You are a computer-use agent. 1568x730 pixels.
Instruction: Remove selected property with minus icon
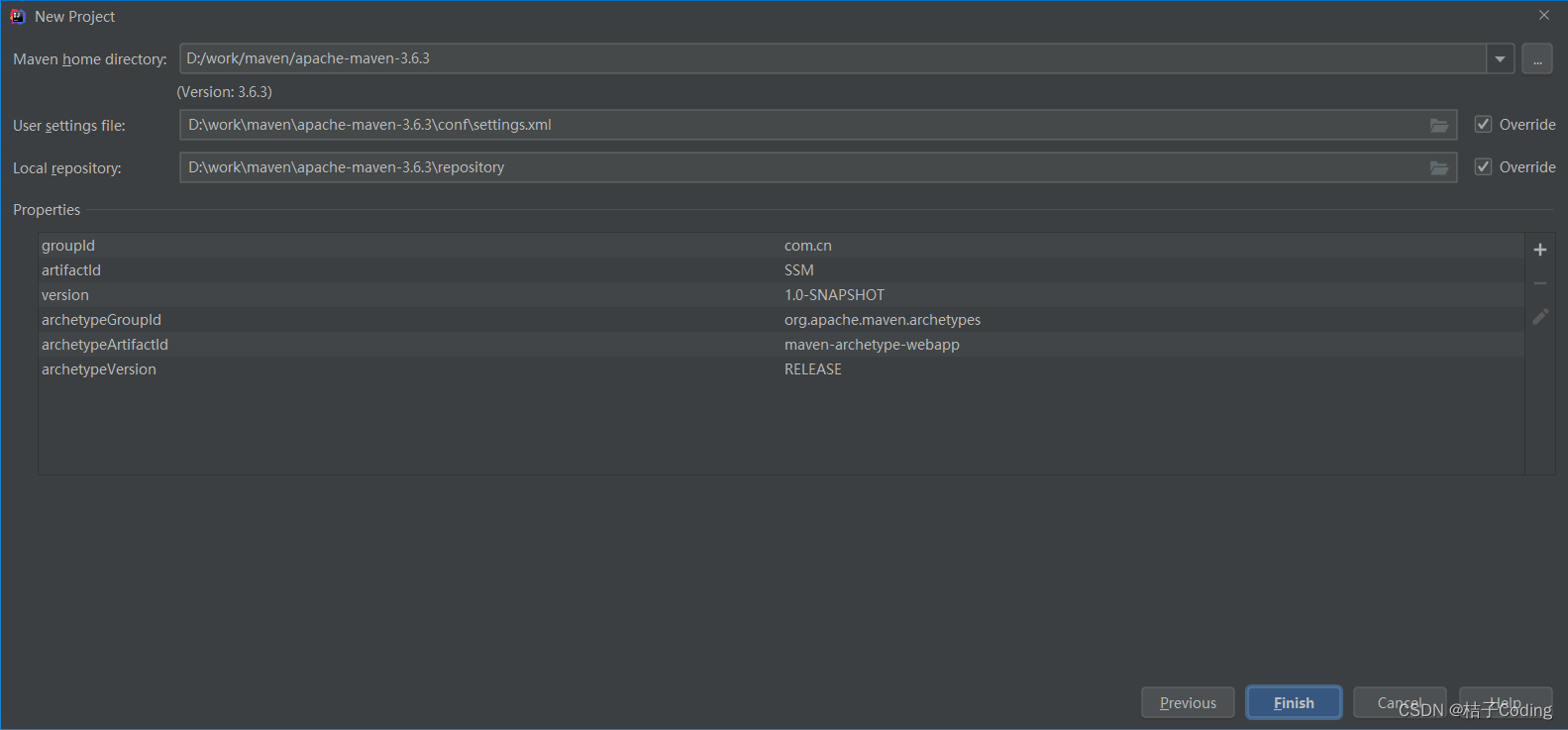[x=1540, y=283]
